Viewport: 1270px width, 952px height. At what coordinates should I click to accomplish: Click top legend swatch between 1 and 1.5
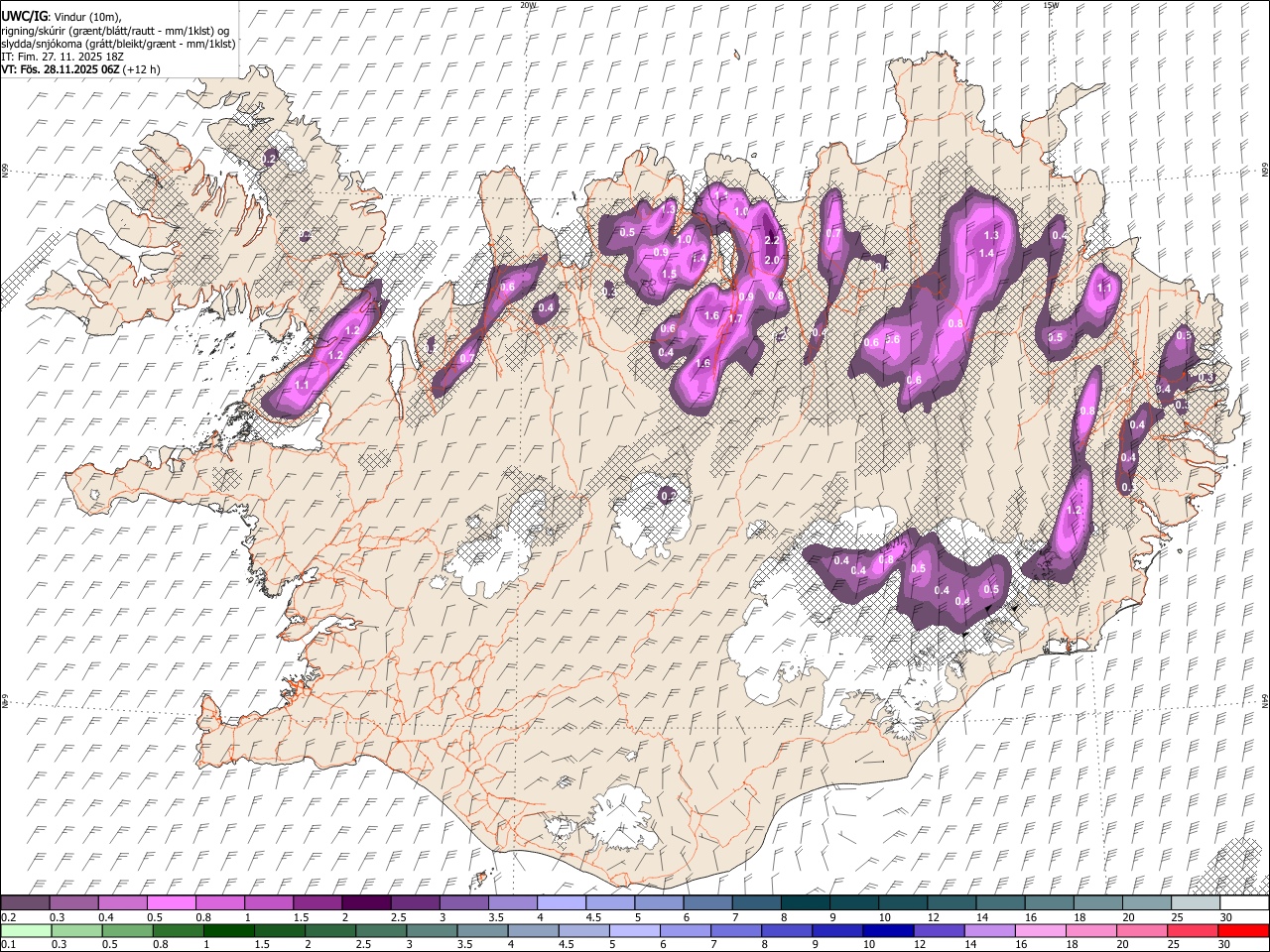pos(269,903)
